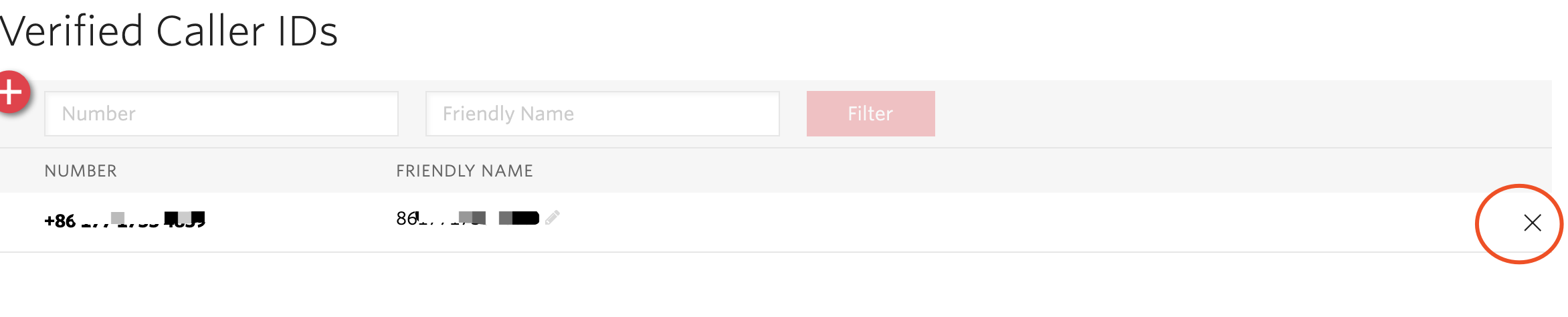Open the friendly name editor with the pencil
The height and width of the screenshot is (317, 1568).
click(x=553, y=217)
